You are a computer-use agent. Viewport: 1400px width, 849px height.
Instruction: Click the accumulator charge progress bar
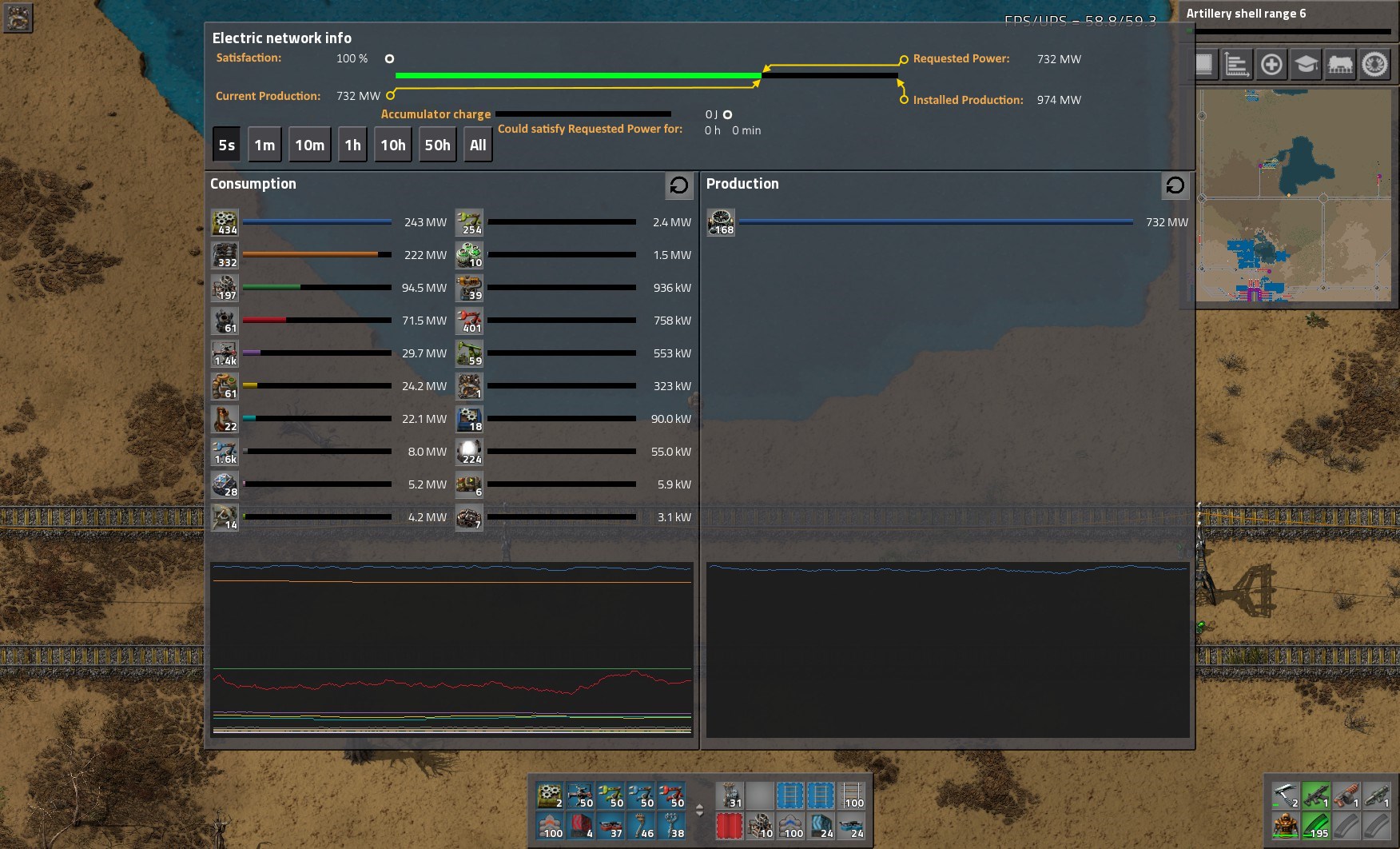pyautogui.click(x=583, y=114)
